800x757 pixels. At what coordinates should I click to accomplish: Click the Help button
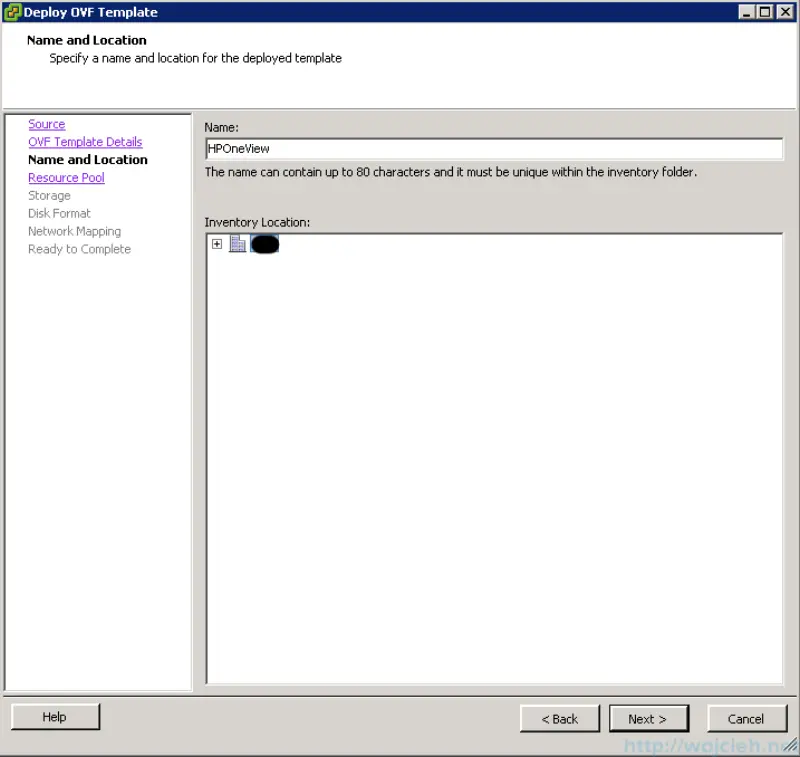(55, 716)
